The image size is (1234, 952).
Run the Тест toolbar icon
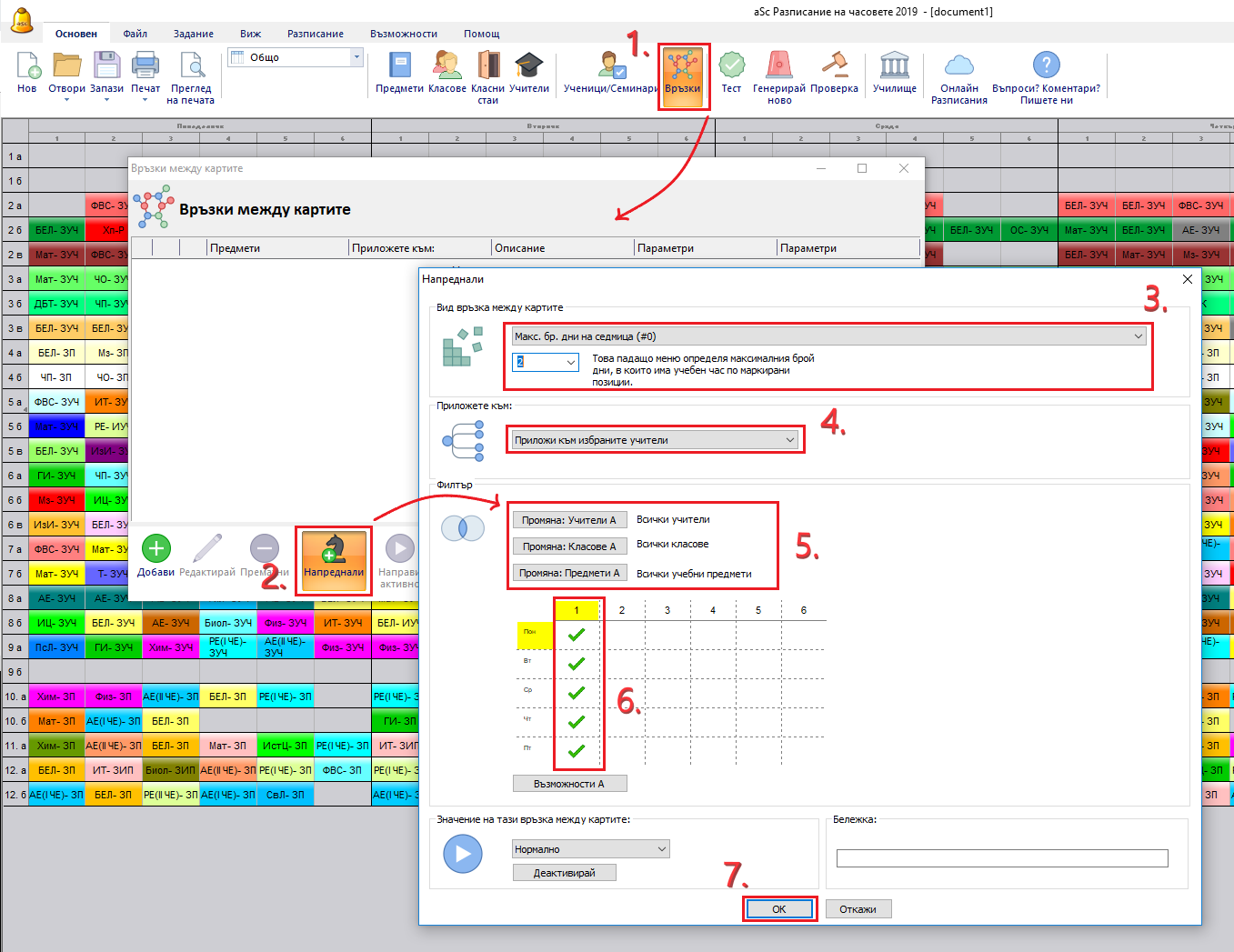[x=731, y=72]
